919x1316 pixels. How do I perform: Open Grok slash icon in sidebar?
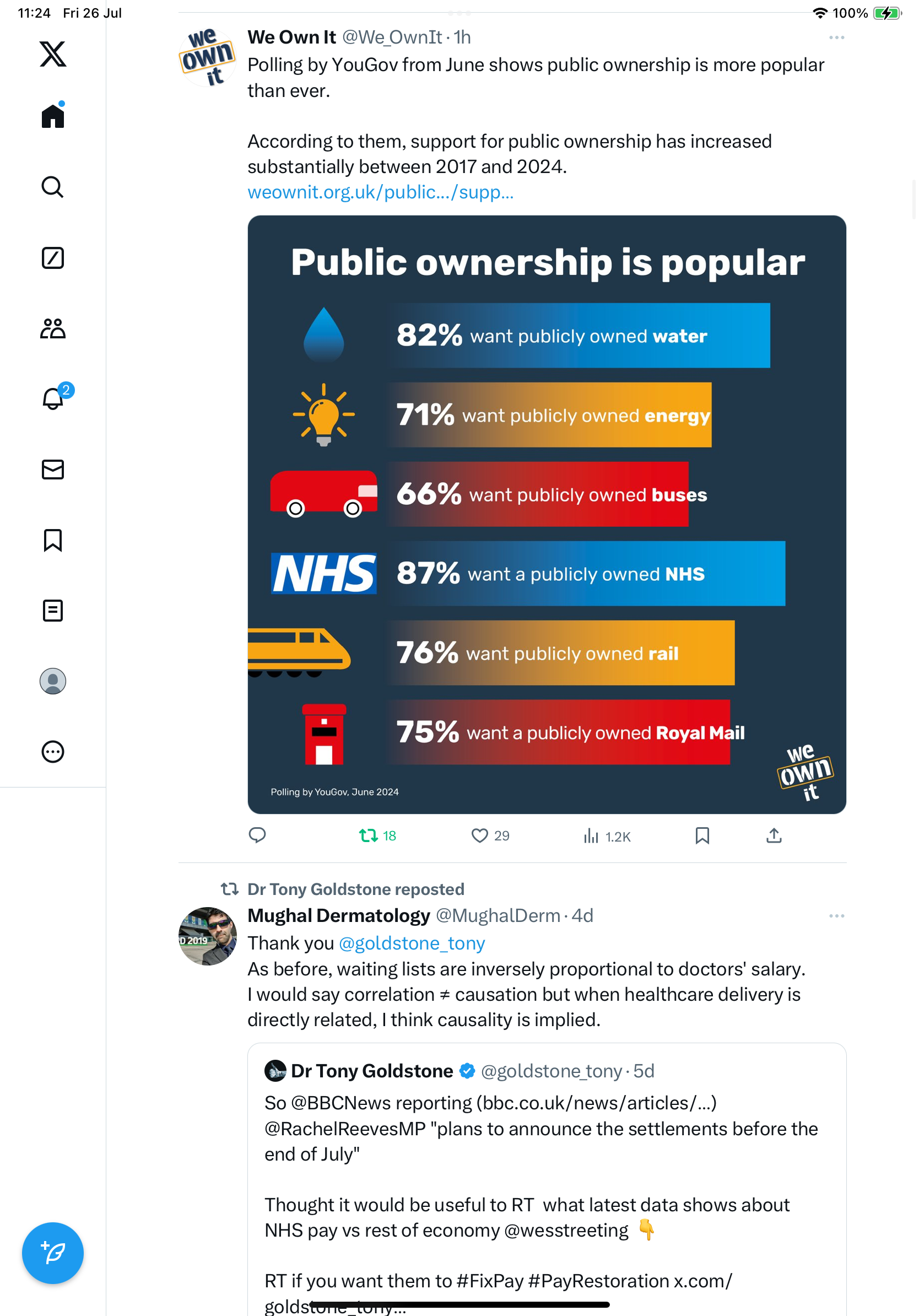[53, 258]
